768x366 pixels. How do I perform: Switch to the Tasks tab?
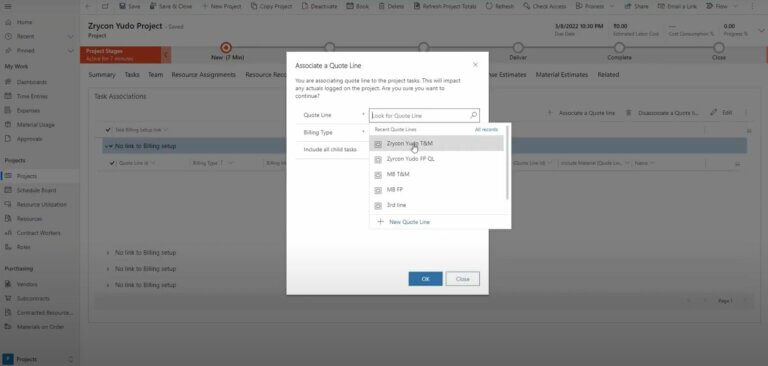tap(132, 75)
